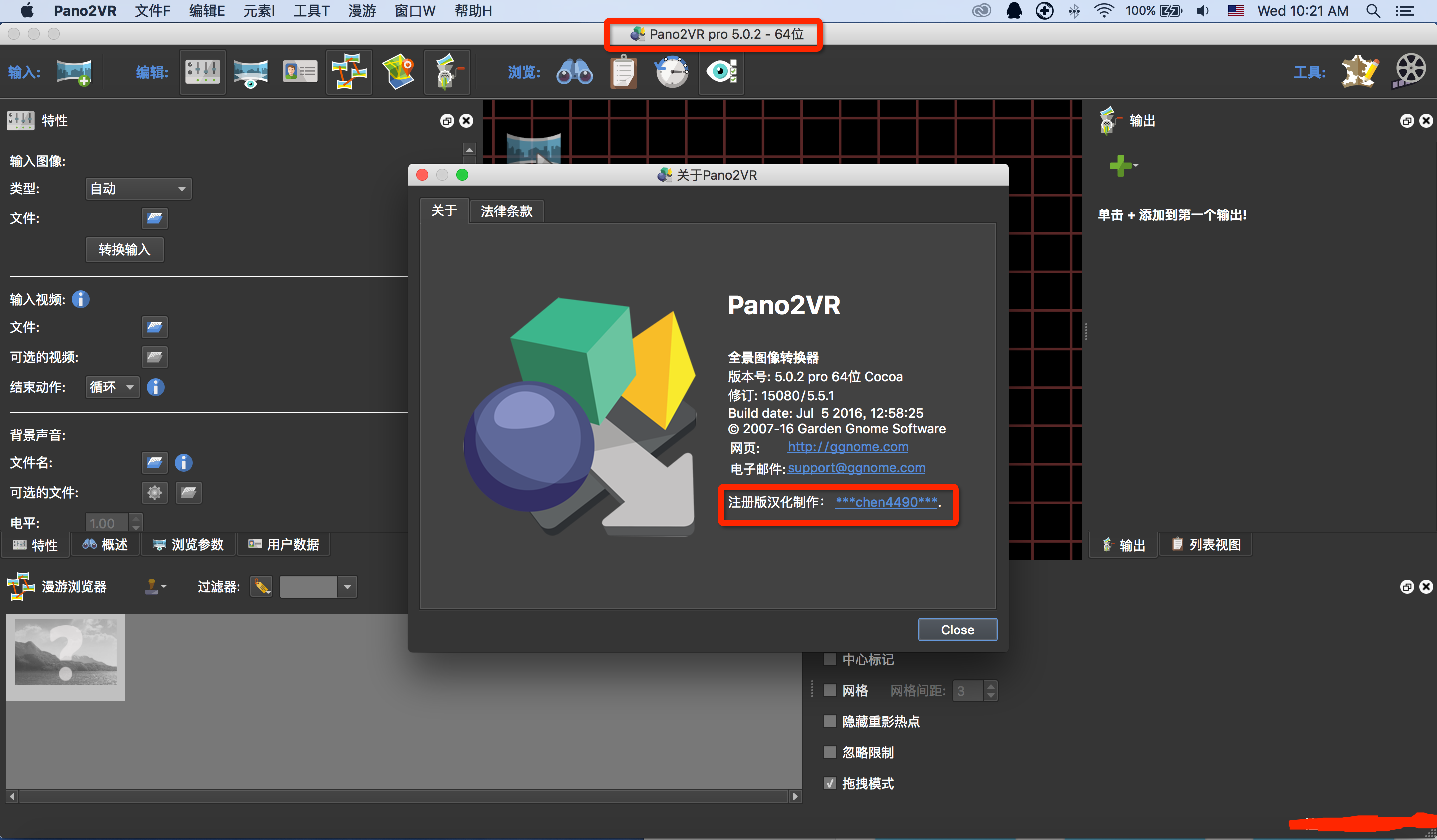Viewport: 1437px width, 840px height.
Task: Open alternative sound files gear settings
Action: click(155, 493)
